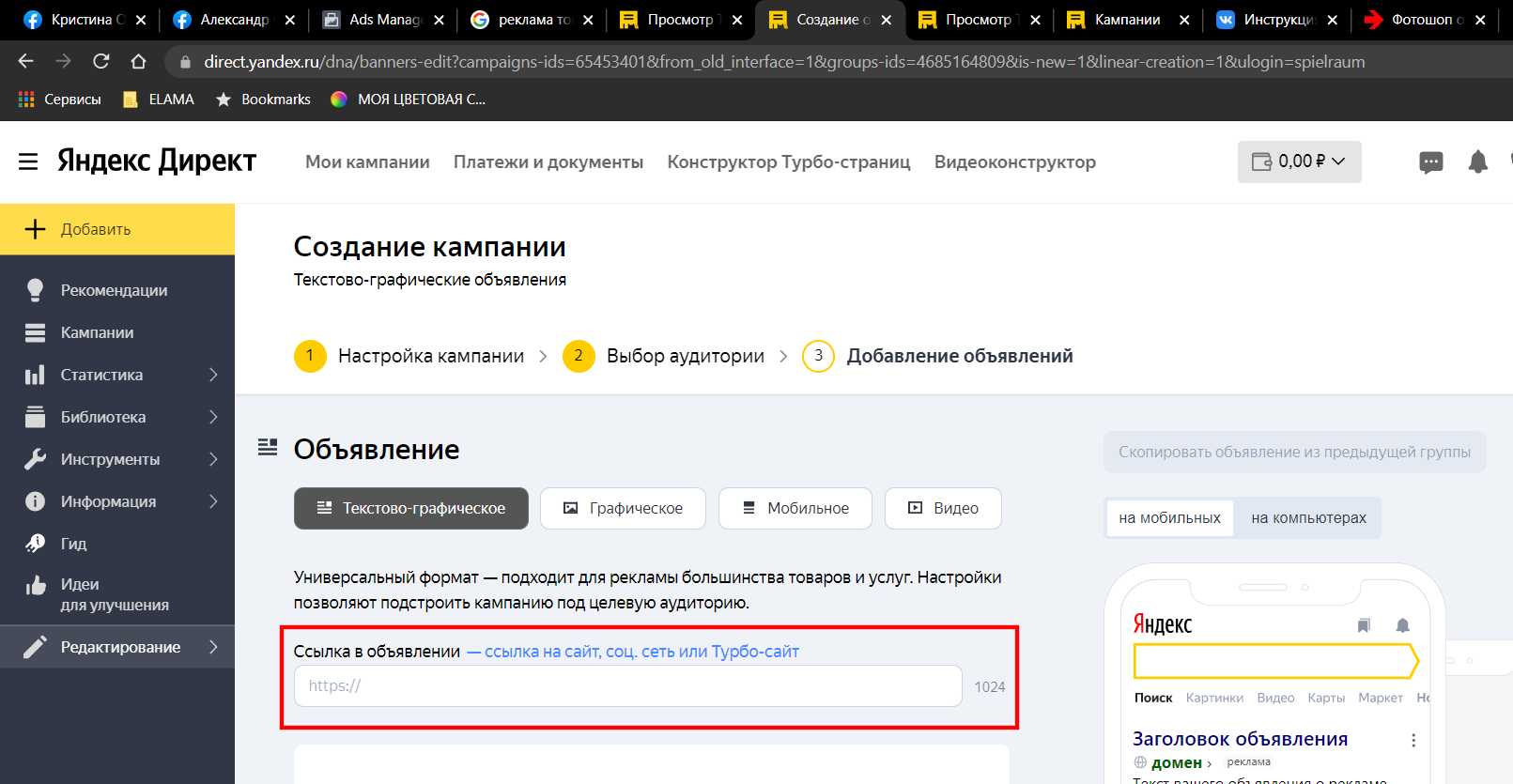
Task: Click the Видео ad format button
Action: click(943, 508)
